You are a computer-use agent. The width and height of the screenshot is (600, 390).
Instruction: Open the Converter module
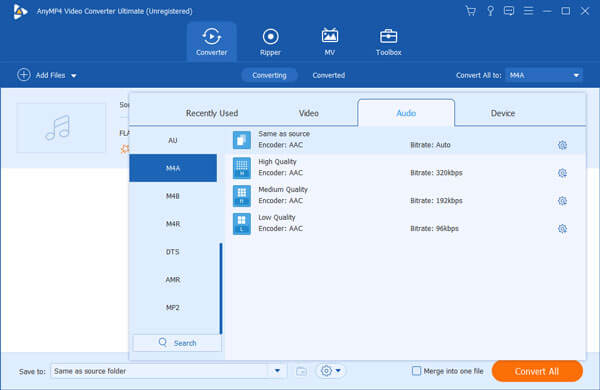tap(212, 41)
